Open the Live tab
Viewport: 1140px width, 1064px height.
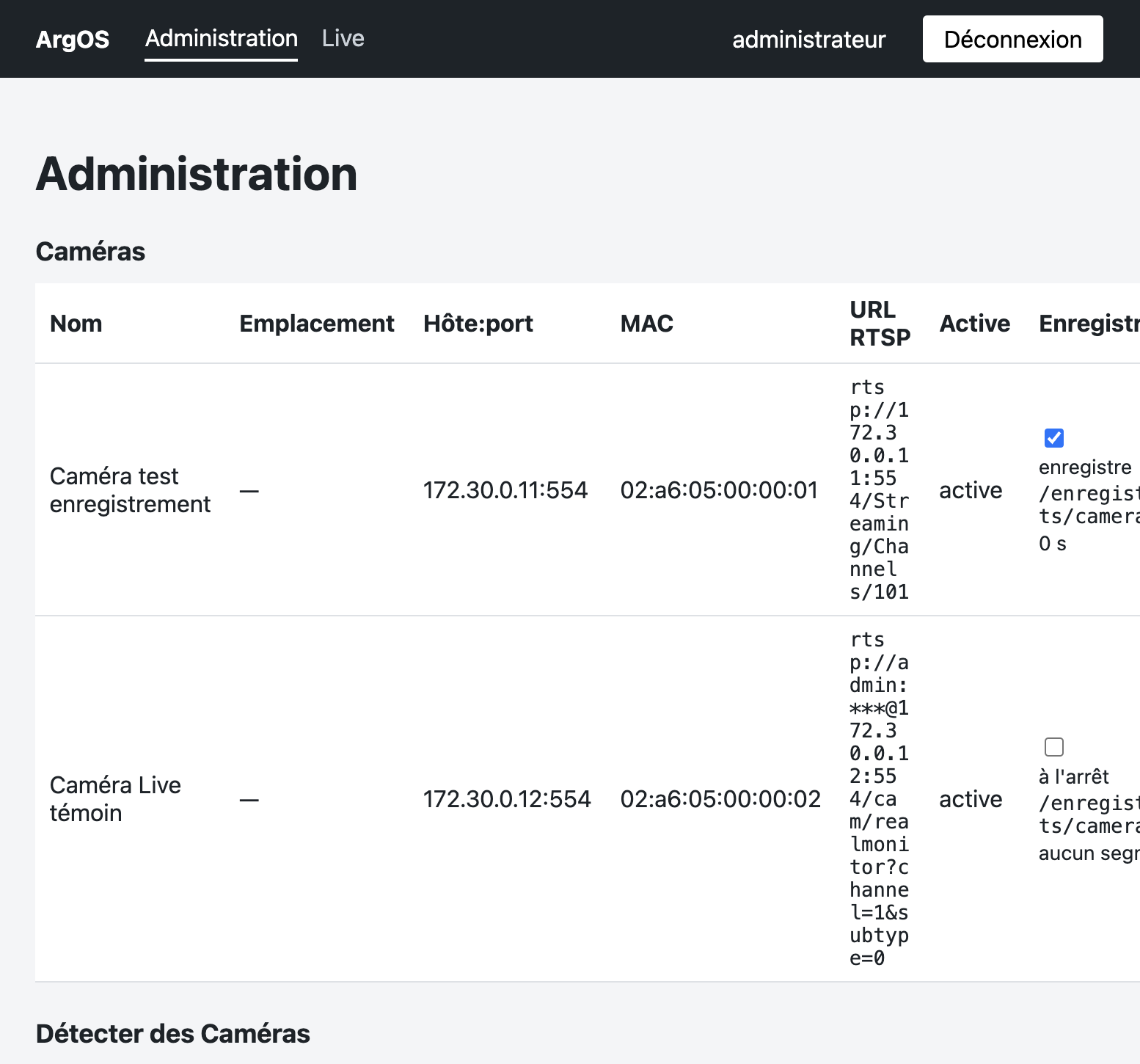(x=343, y=39)
